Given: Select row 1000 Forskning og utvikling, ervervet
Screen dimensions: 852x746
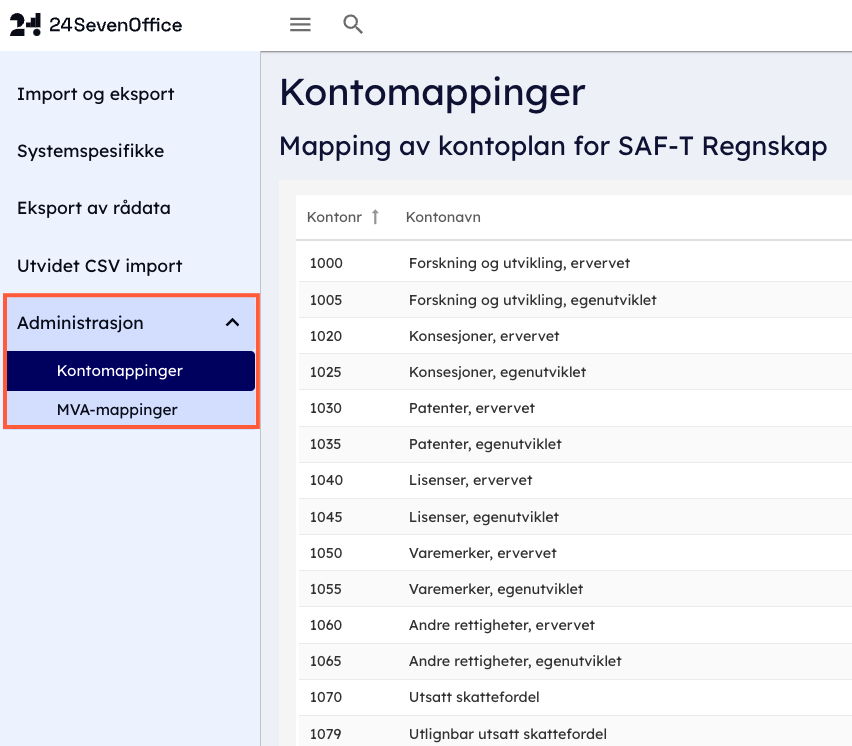Looking at the screenshot, I should (x=519, y=263).
